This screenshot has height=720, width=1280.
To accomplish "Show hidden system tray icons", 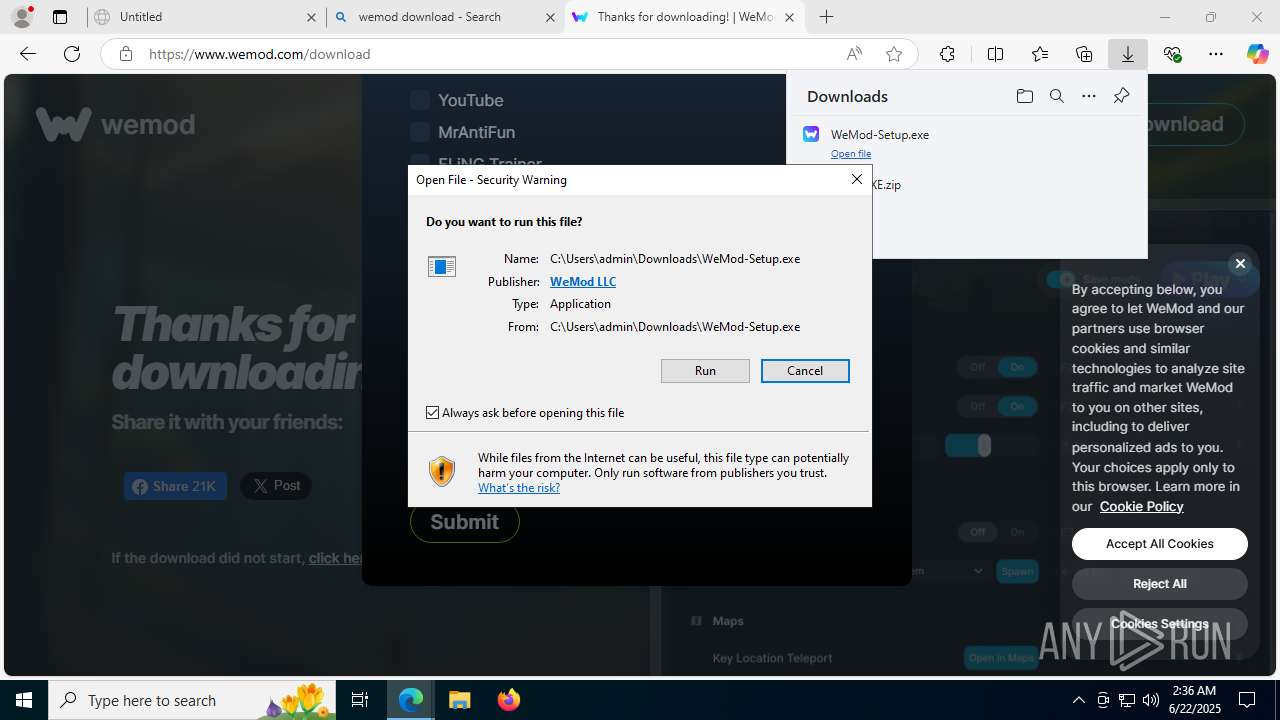I will [1078, 700].
